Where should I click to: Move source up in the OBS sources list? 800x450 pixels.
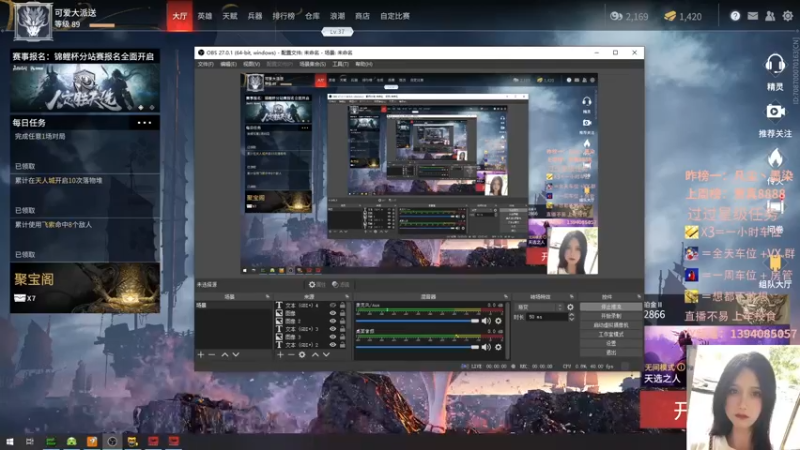click(315, 355)
